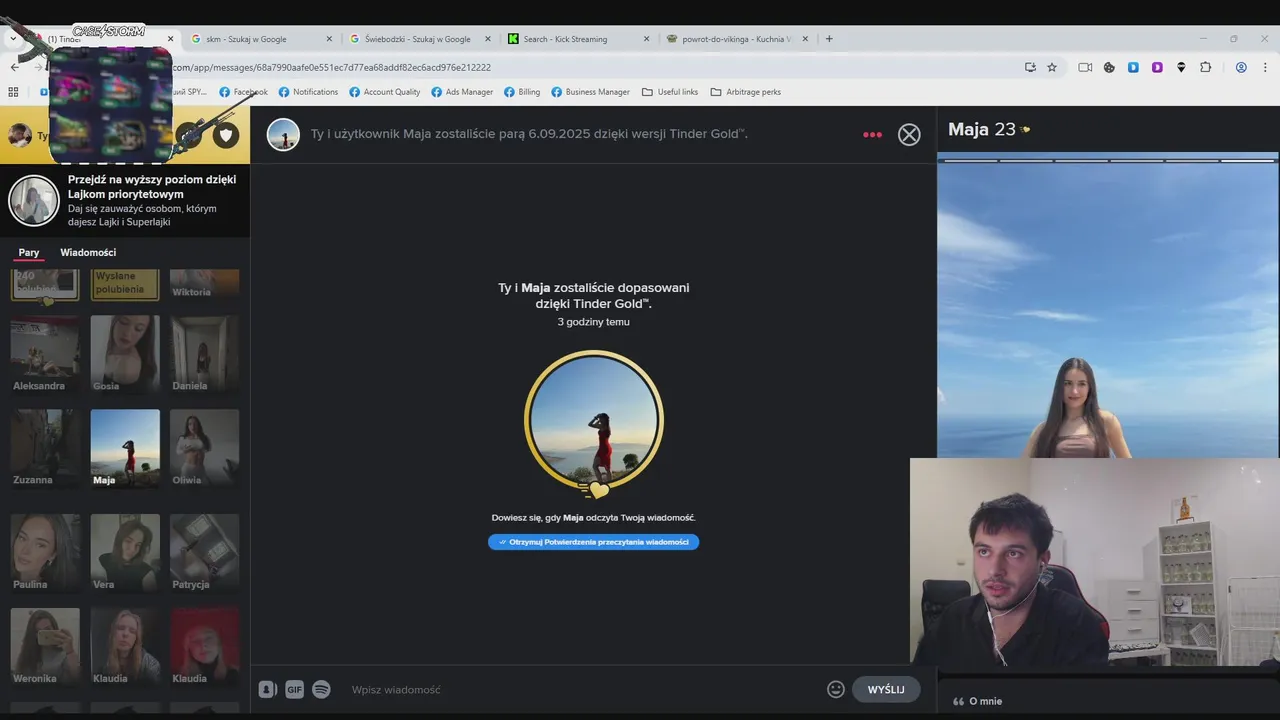1280x720 pixels.
Task: Open Wiktoria's match thumbnail
Action: [204, 285]
